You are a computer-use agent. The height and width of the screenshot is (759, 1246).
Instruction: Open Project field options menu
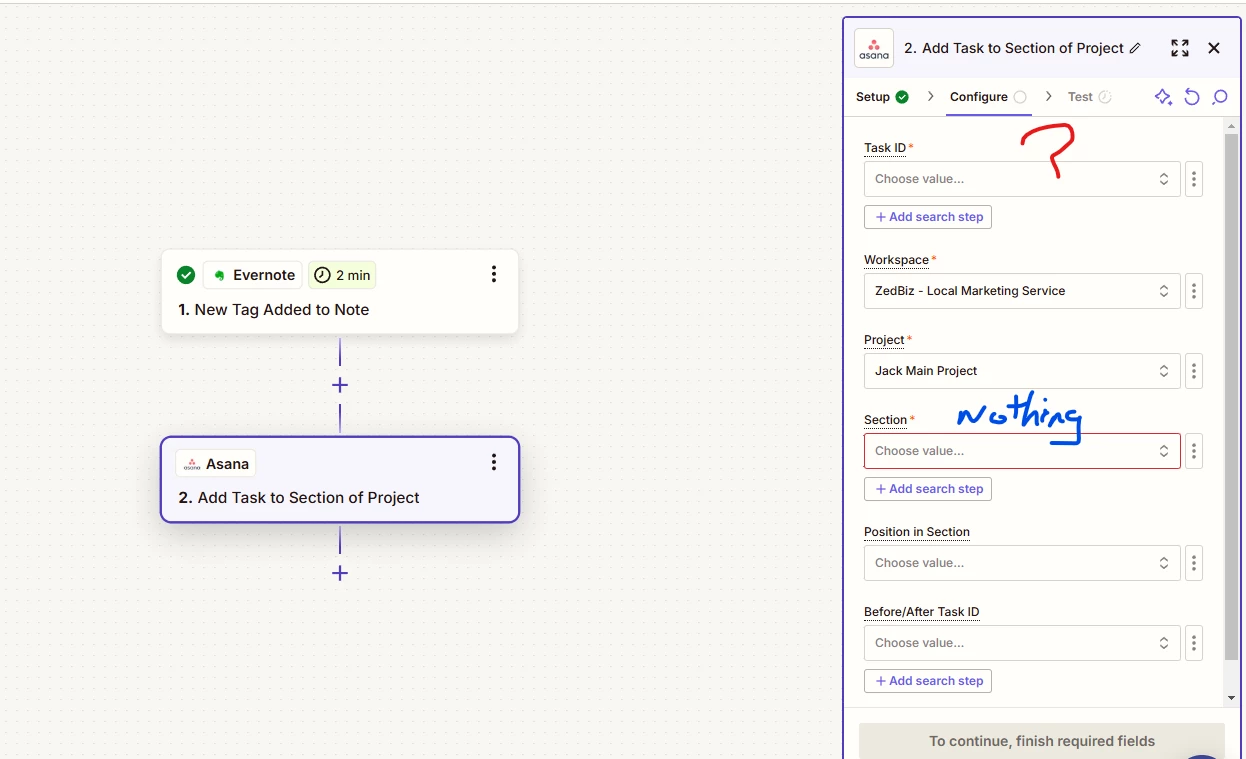point(1194,371)
